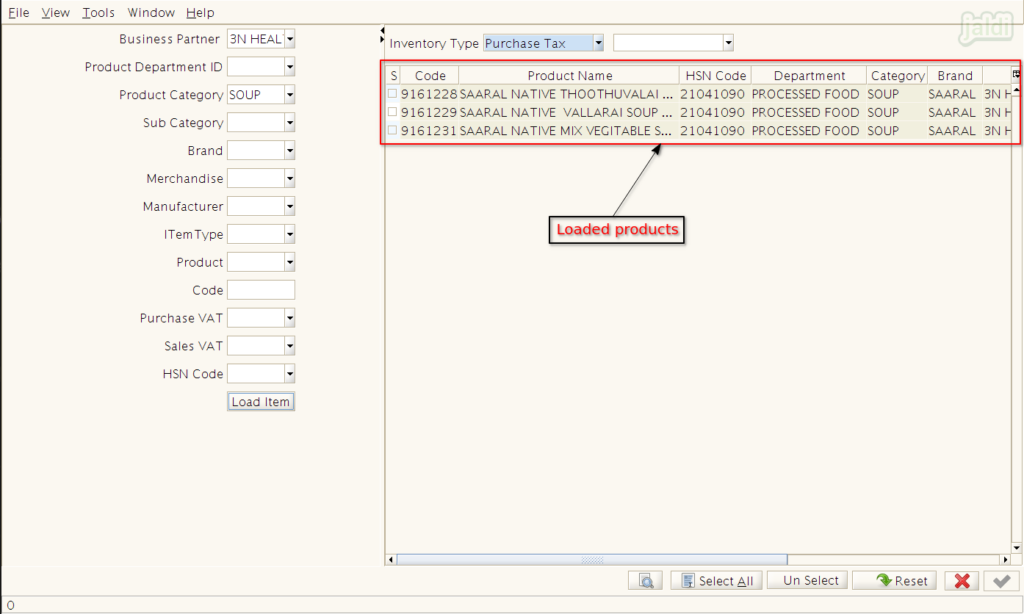The height and width of the screenshot is (614, 1024).
Task: Click the Select All button
Action: click(x=716, y=580)
